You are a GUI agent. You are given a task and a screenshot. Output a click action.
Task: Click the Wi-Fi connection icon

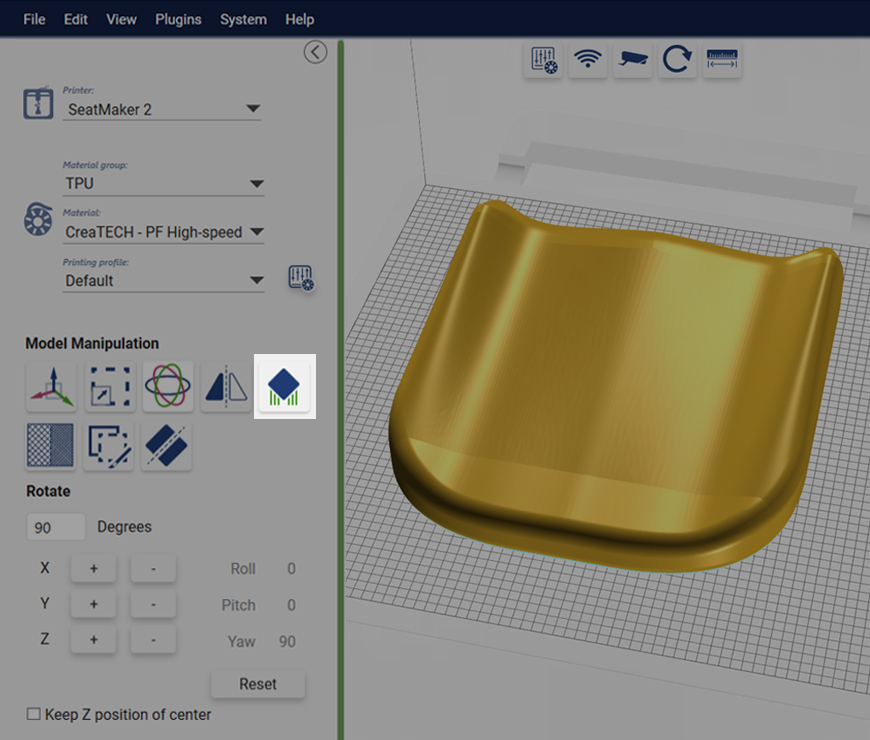pos(588,60)
